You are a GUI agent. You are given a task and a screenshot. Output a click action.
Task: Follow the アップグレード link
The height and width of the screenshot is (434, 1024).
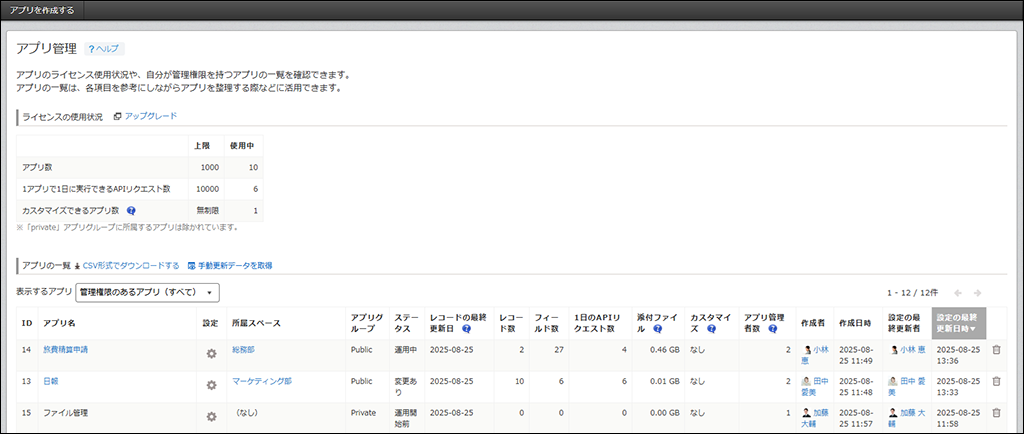(151, 116)
